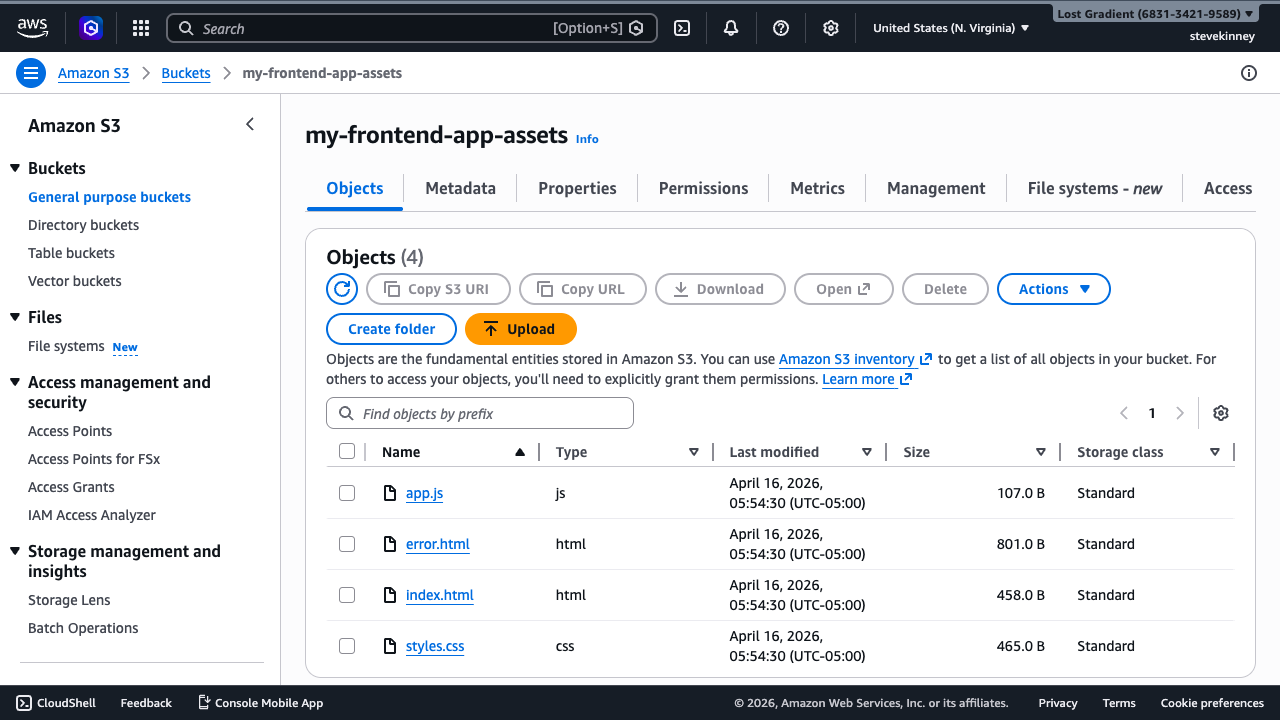Open the Actions dropdown
Screen dimensions: 1280x720
(1054, 289)
